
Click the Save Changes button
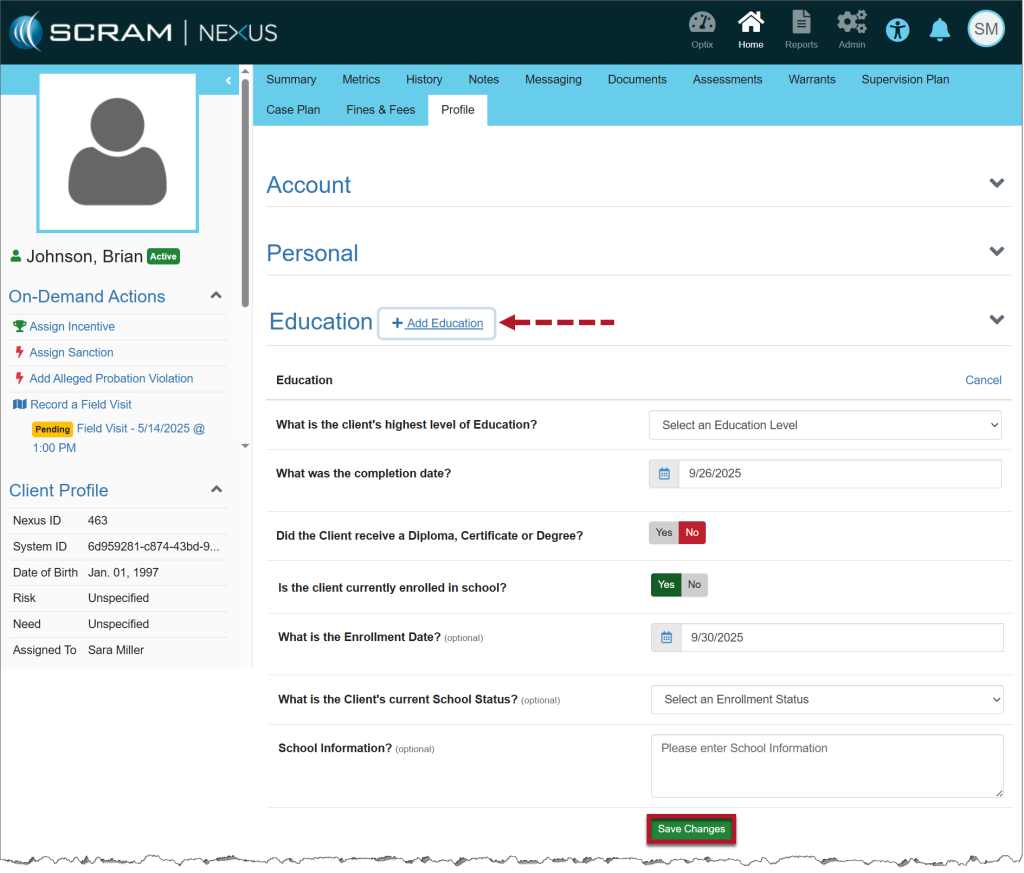pos(691,829)
